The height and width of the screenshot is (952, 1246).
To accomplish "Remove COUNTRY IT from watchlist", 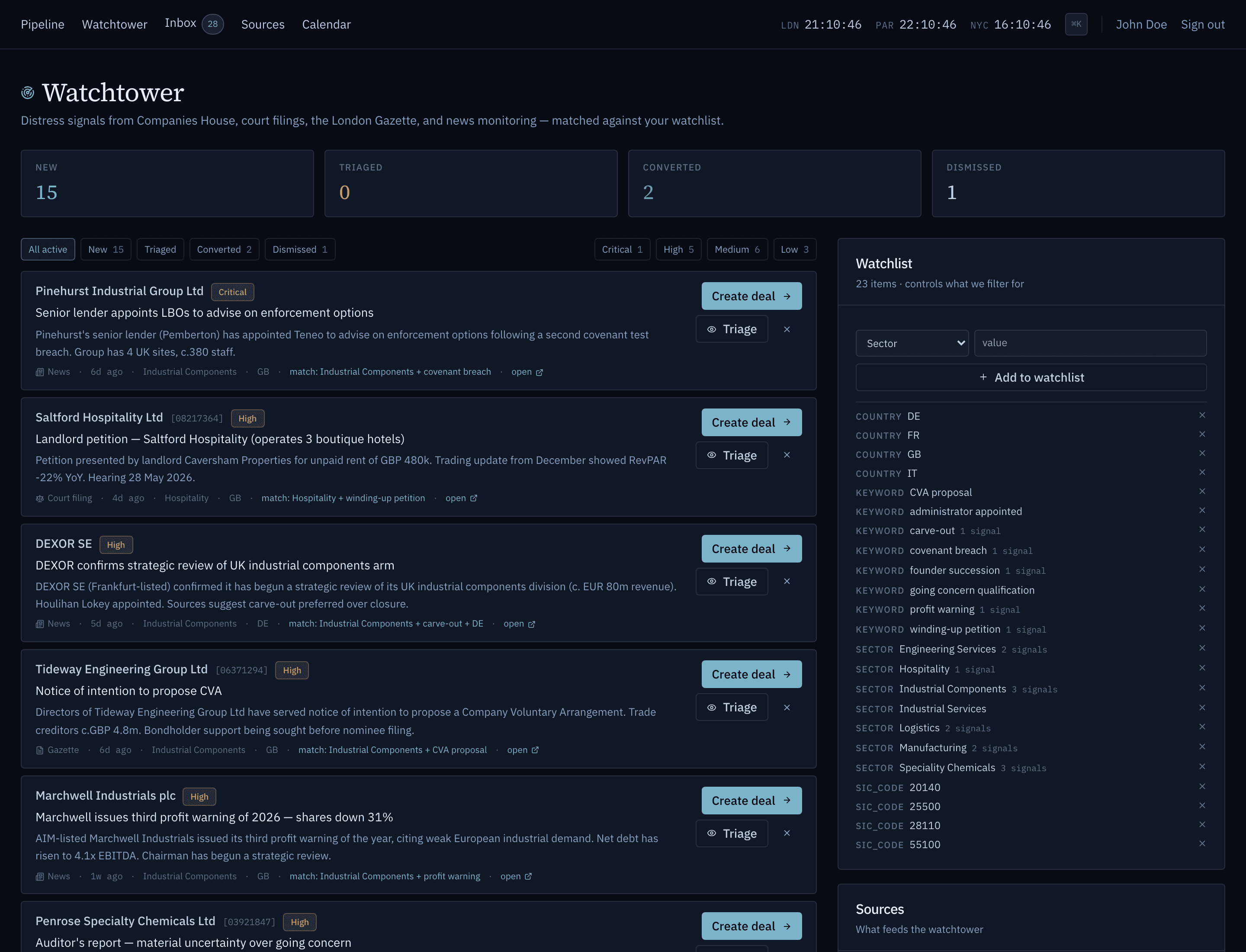I will 1202,473.
